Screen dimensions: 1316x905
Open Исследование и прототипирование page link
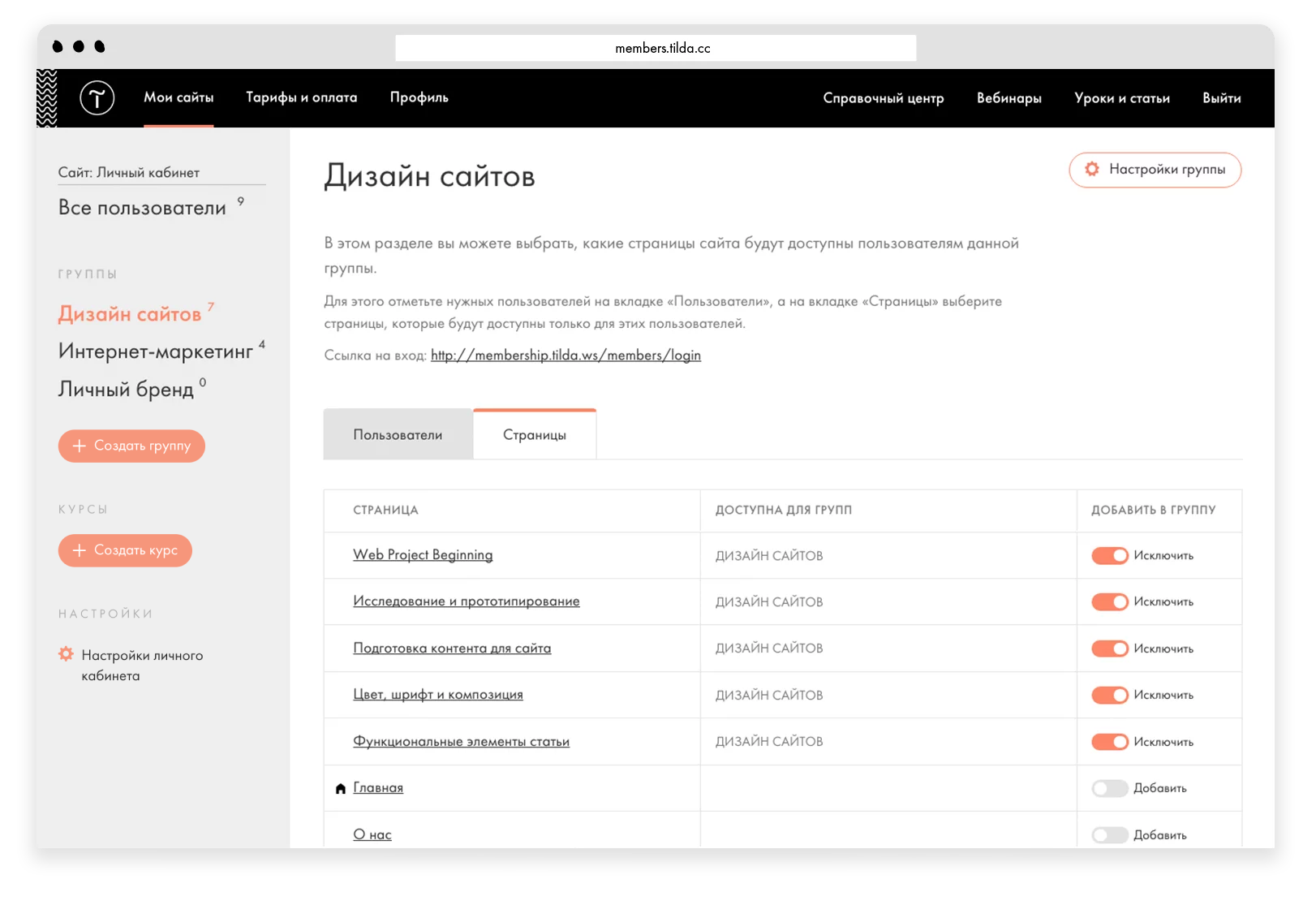[x=467, y=601]
